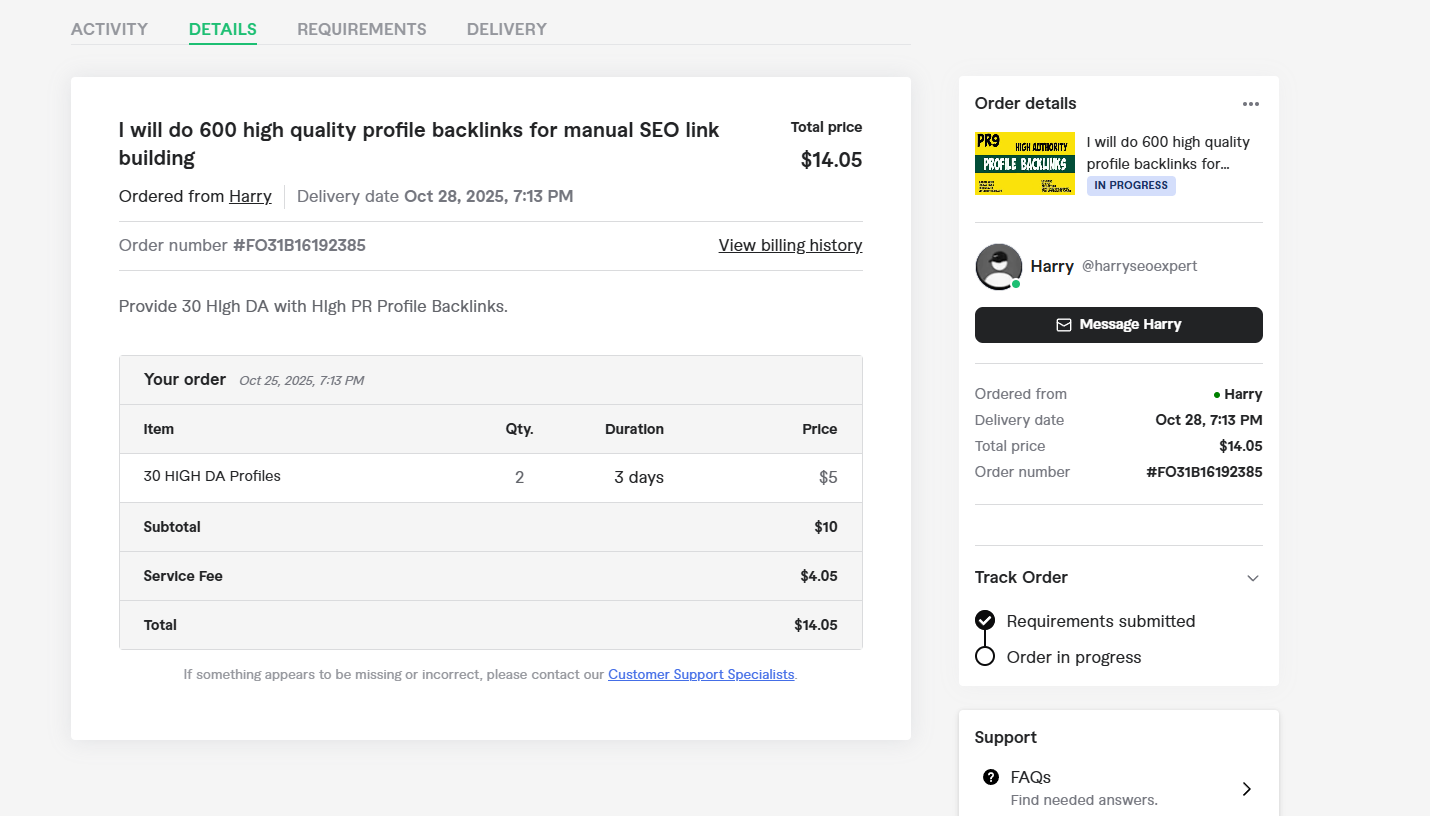
Task: Go to the Delivery tab
Action: 507,29
